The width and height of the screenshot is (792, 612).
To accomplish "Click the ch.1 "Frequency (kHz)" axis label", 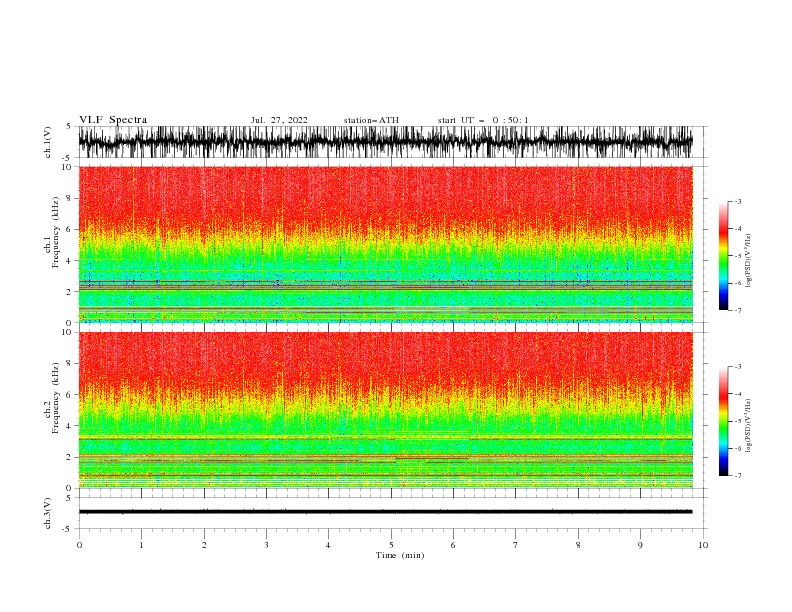I will 55,232.
